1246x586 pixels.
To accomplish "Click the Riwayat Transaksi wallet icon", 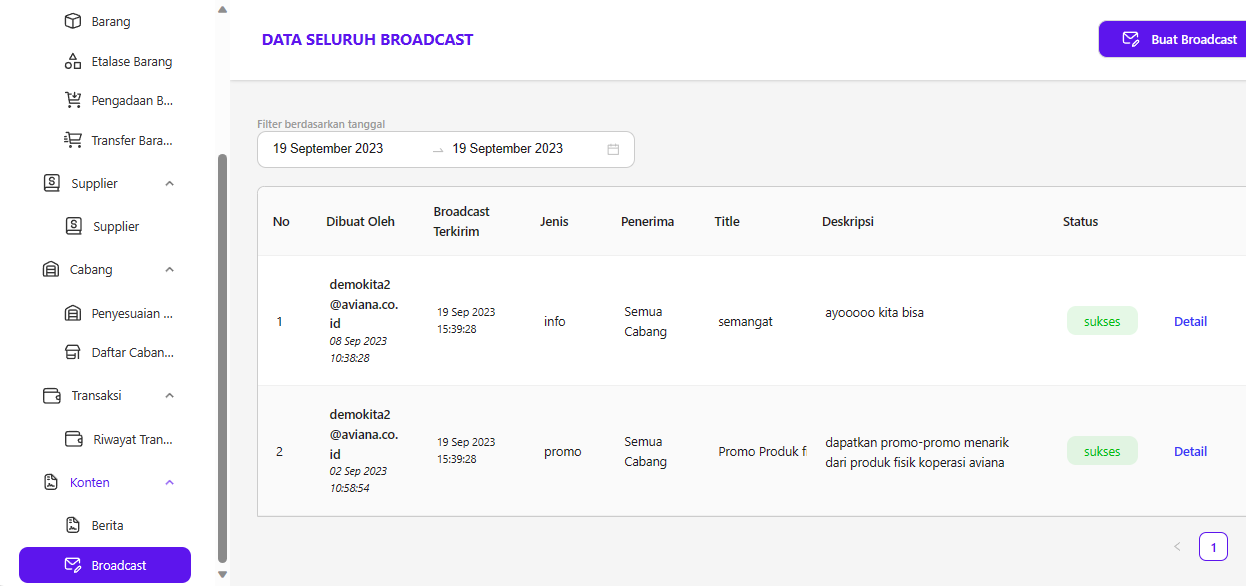I will (73, 439).
